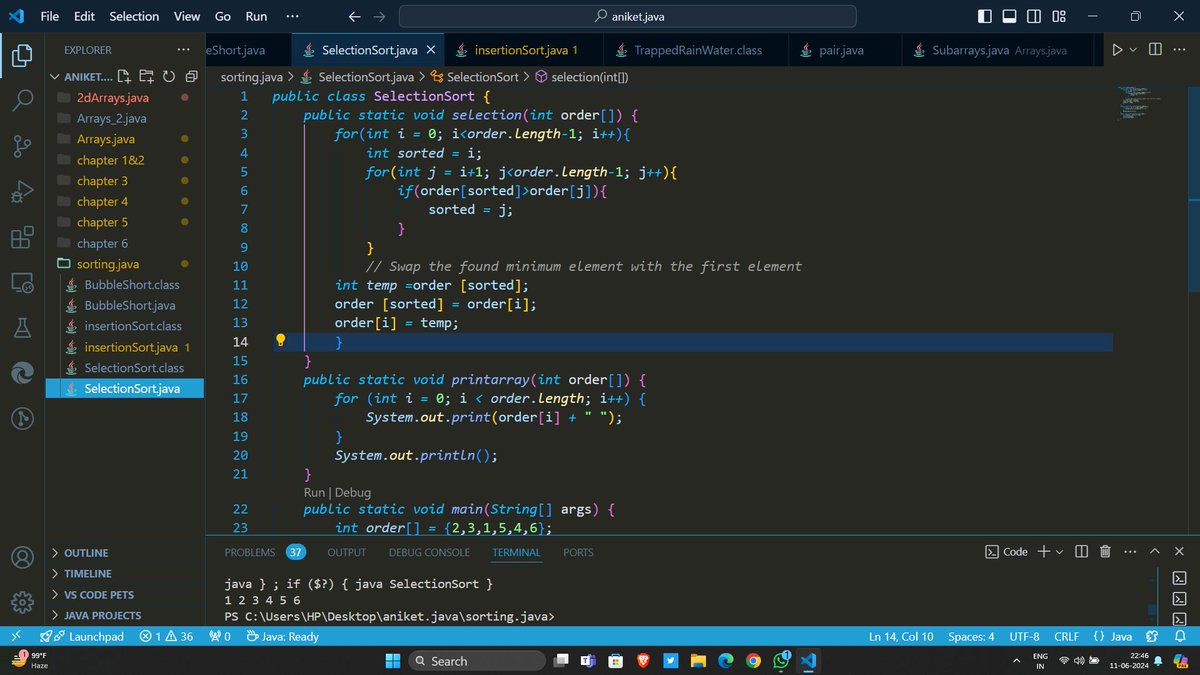
Task: Open the Accounts menu icon
Action: [x=22, y=558]
